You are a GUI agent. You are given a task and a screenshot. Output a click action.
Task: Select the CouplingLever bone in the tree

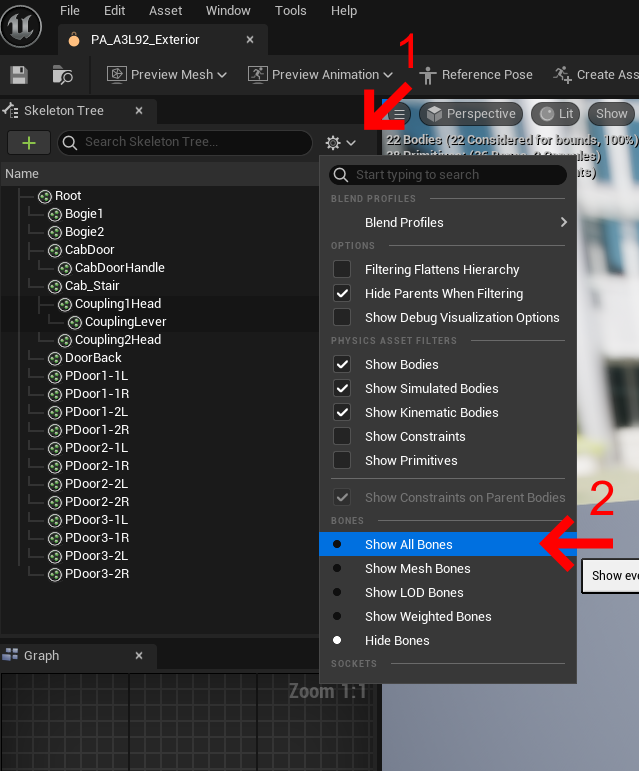click(125, 322)
